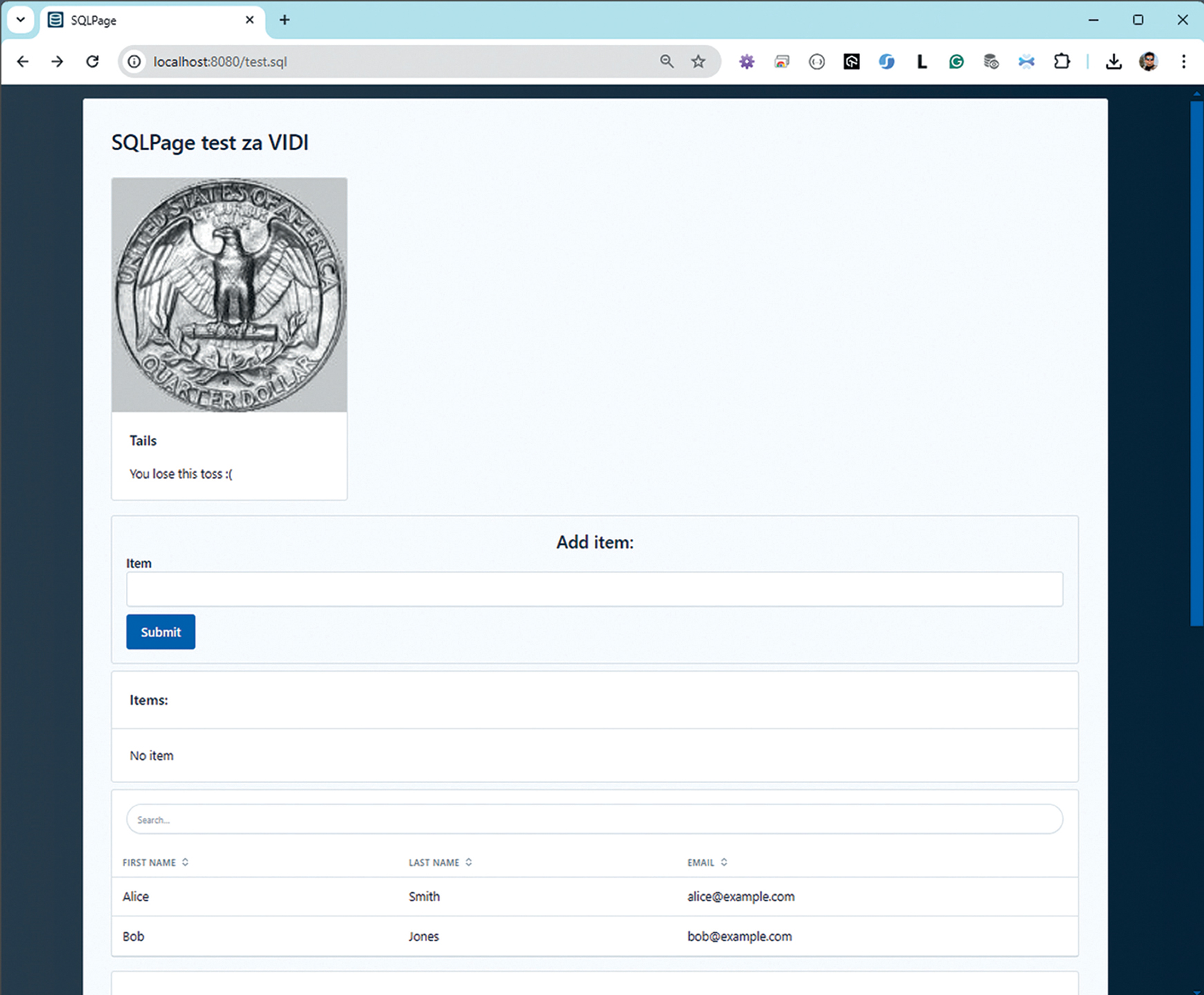Click the Bob first name cell
This screenshot has height=995, width=1204.
point(133,936)
